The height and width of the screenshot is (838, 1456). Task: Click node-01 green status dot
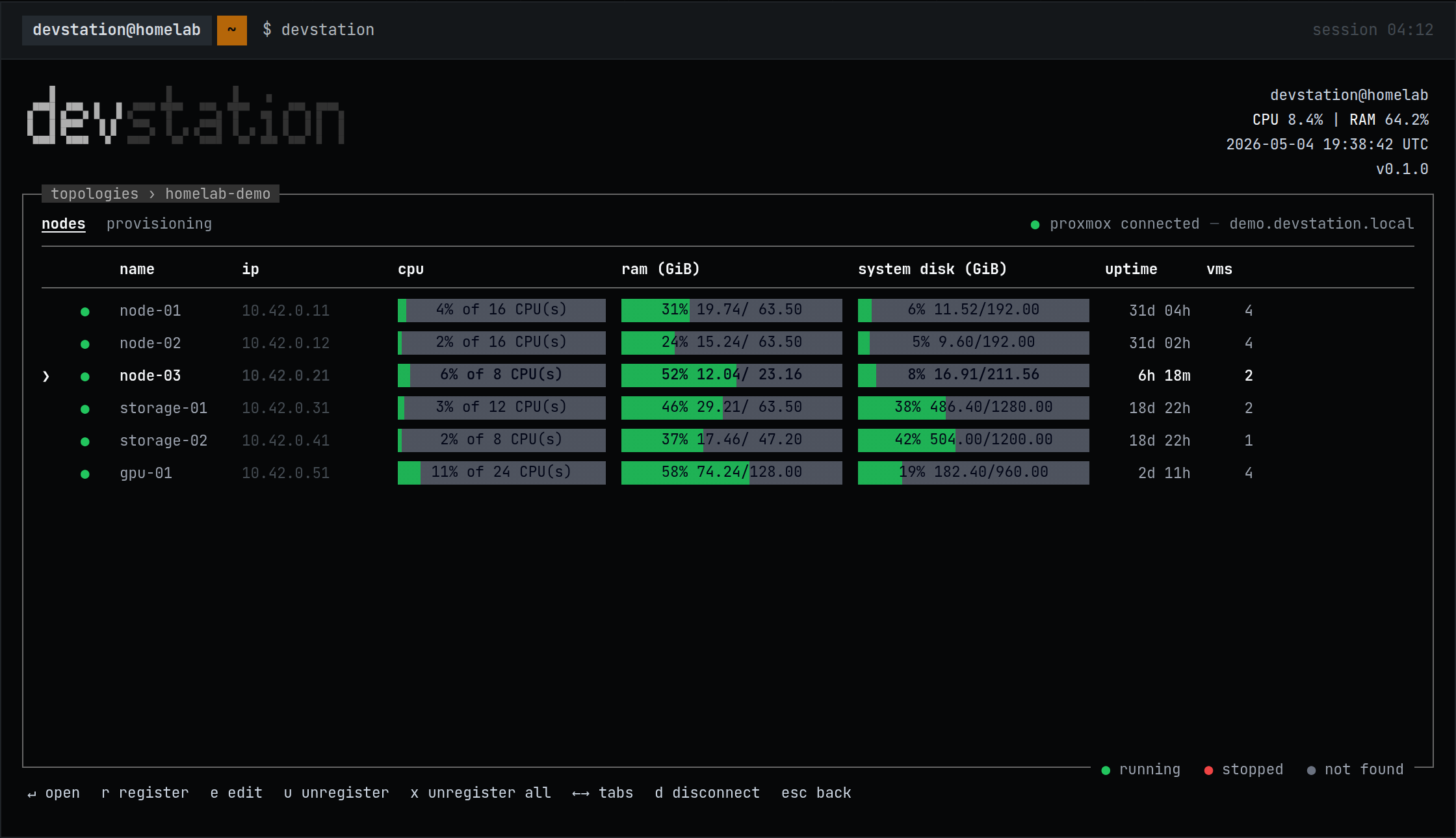[x=84, y=312]
